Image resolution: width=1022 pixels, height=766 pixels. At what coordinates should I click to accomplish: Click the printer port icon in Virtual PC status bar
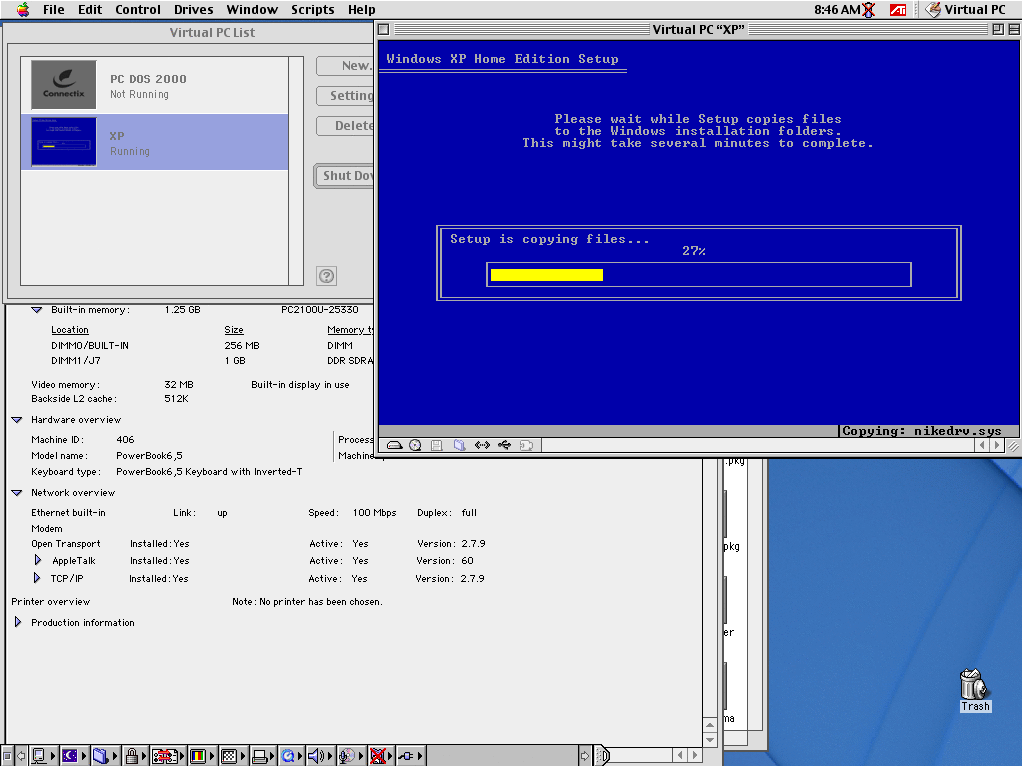(x=526, y=445)
